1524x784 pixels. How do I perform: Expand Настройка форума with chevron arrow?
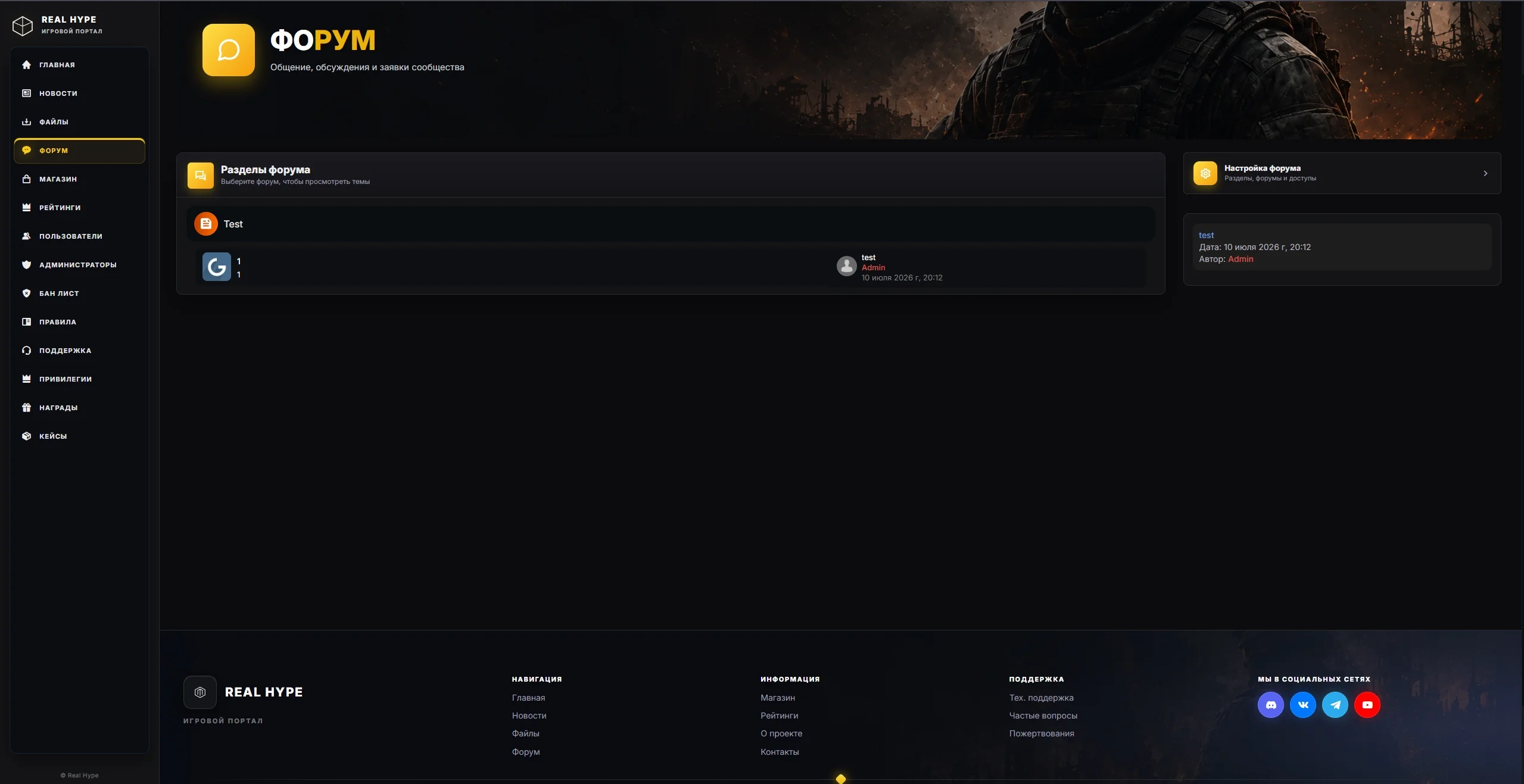tap(1485, 173)
